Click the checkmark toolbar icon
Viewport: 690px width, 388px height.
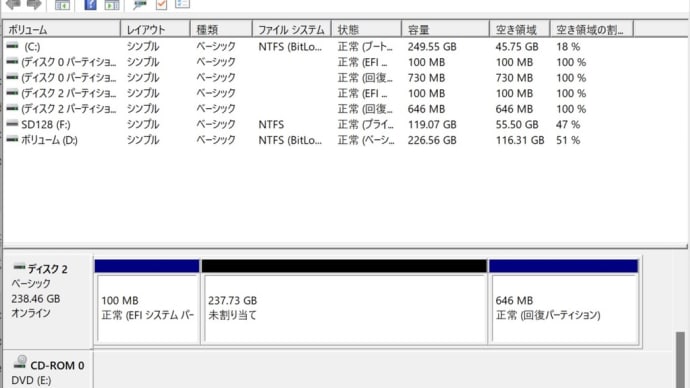tap(161, 4)
